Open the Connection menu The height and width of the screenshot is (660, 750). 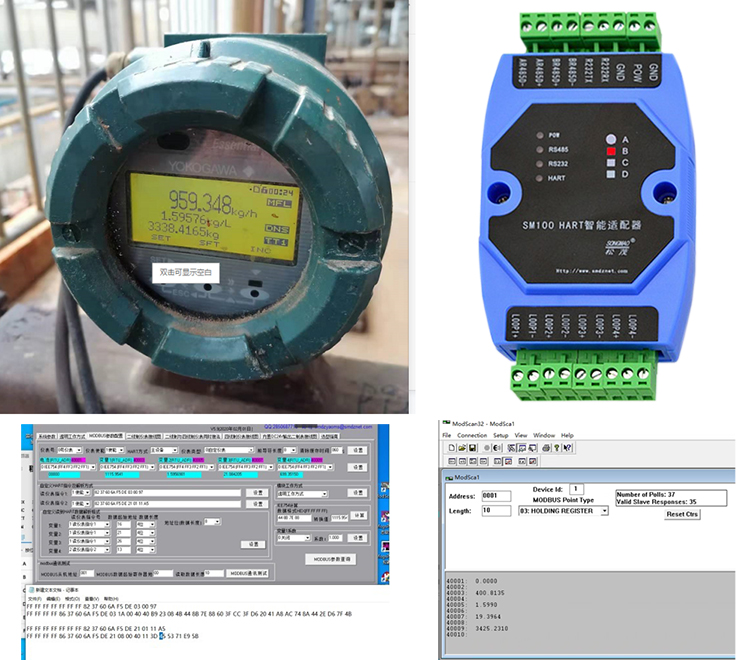click(472, 436)
